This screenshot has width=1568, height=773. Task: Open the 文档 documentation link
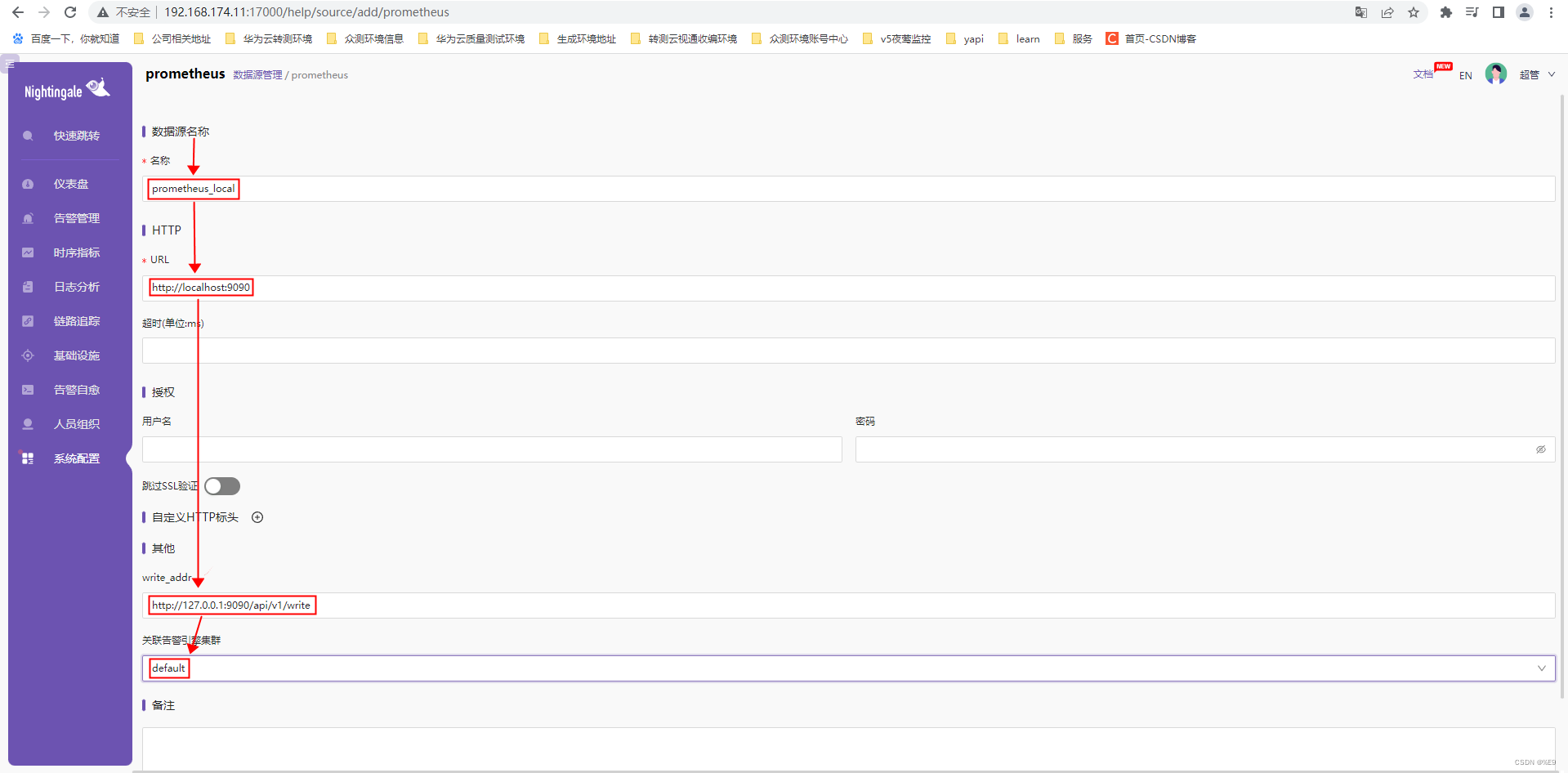[x=1423, y=74]
